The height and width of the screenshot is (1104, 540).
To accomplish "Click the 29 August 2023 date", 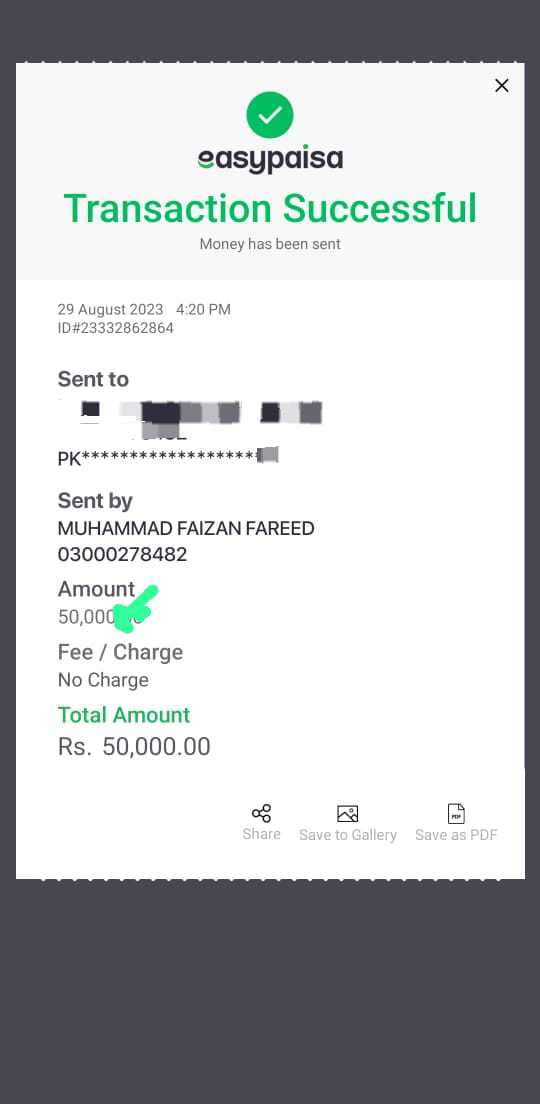I will (110, 310).
